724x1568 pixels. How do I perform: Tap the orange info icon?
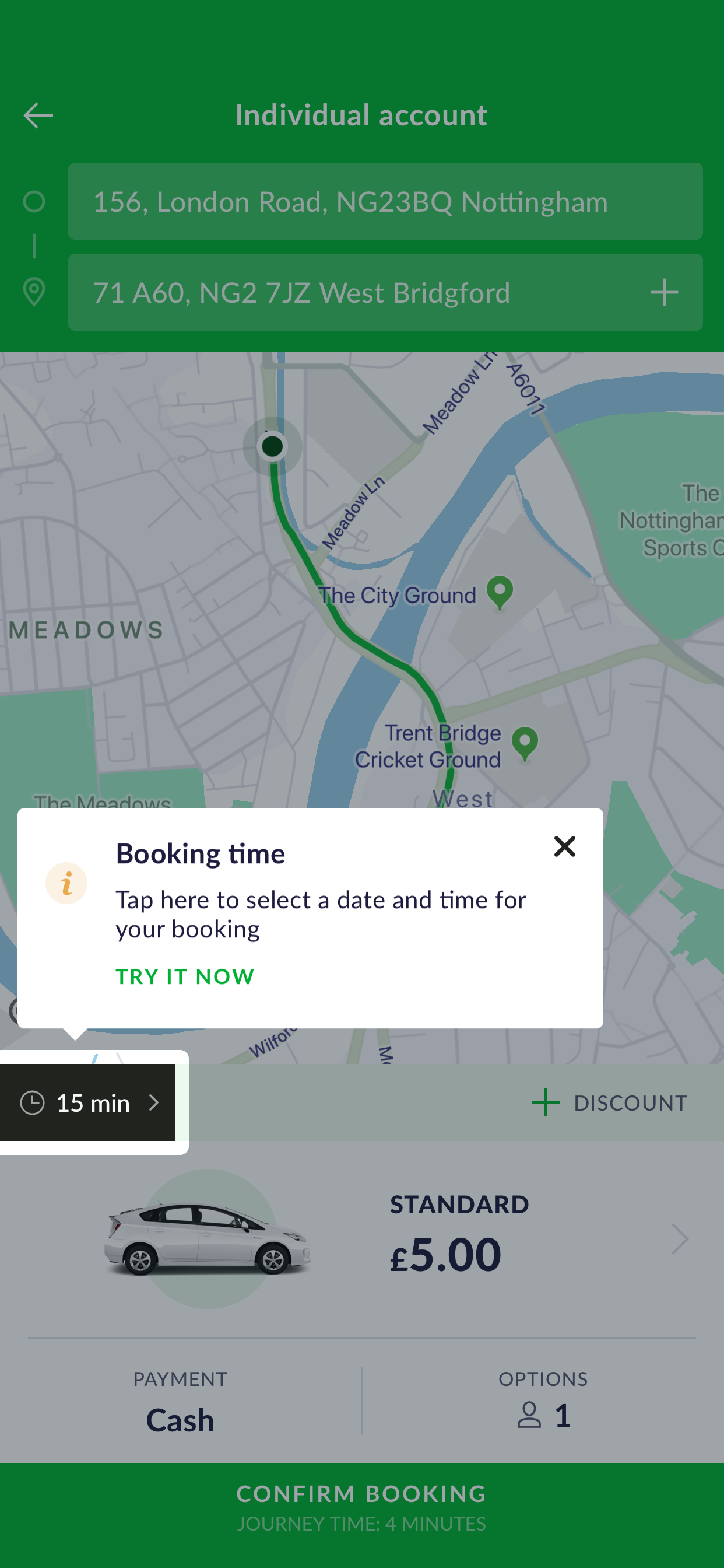(x=66, y=883)
